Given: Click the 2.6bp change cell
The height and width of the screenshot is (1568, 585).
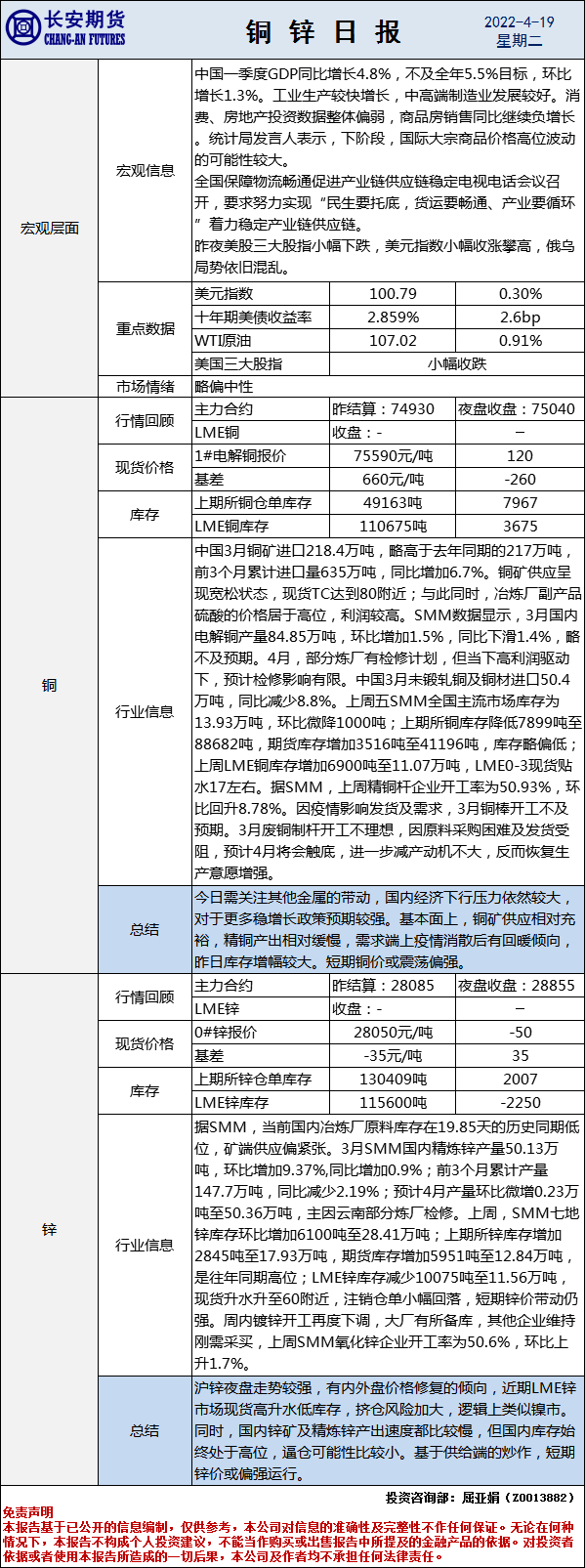Looking at the screenshot, I should coord(520,317).
